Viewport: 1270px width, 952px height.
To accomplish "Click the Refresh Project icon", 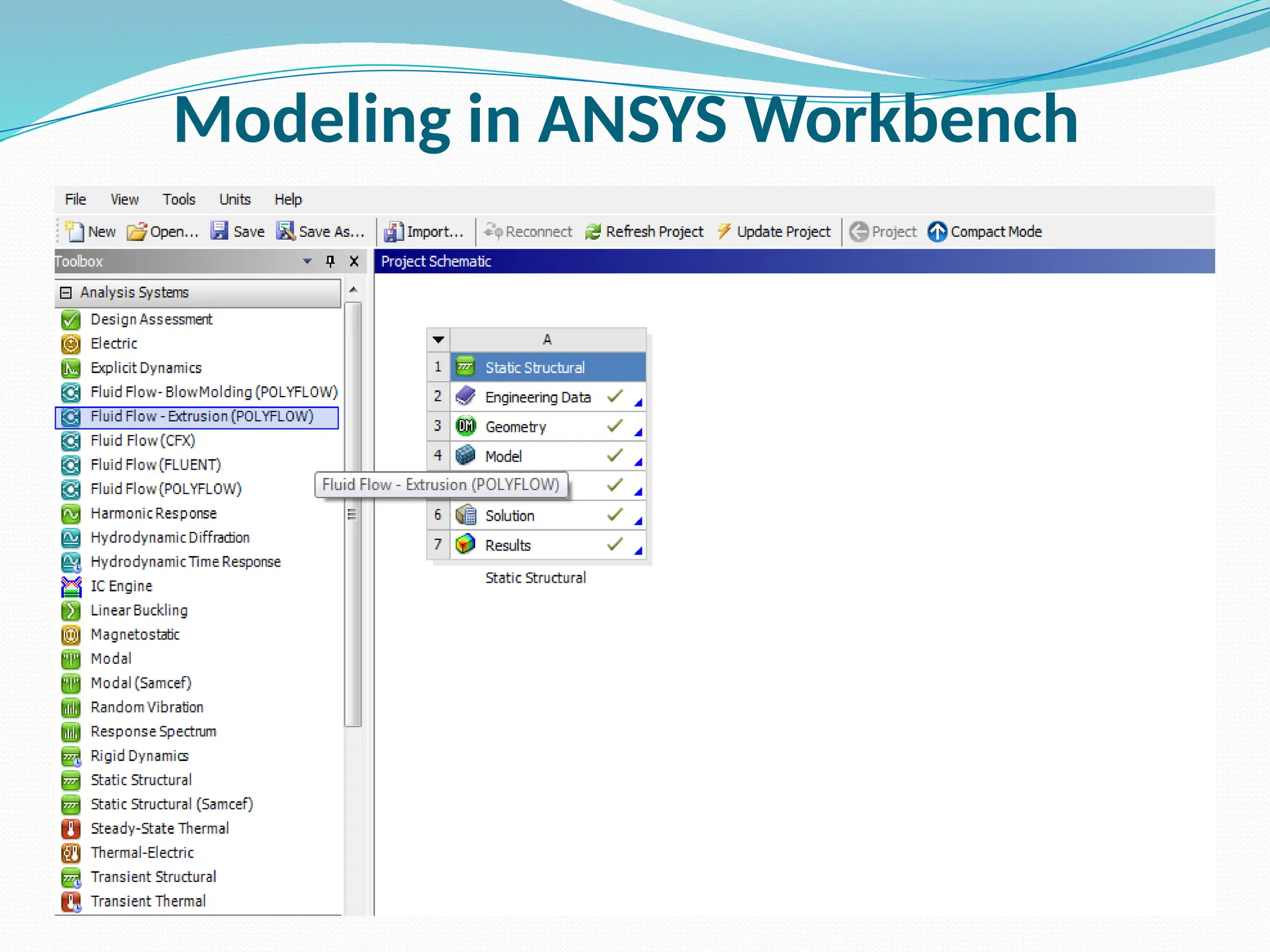I will pos(593,231).
